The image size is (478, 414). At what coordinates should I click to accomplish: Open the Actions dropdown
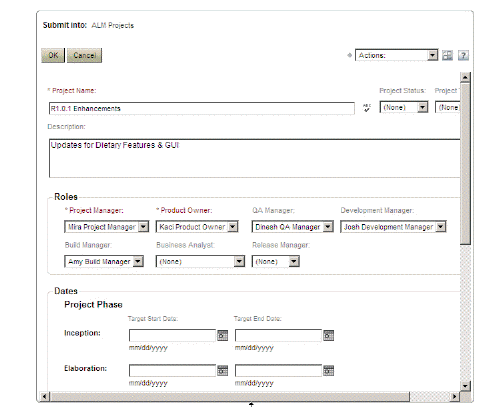(396, 55)
